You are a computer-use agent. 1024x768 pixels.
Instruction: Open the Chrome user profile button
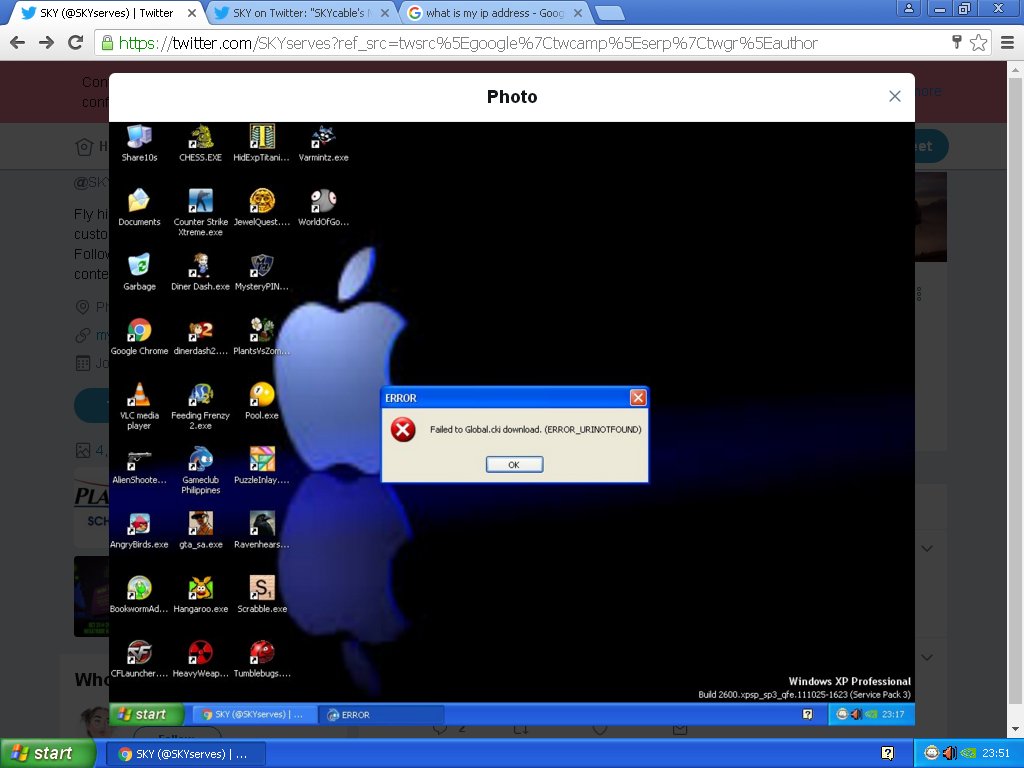908,8
